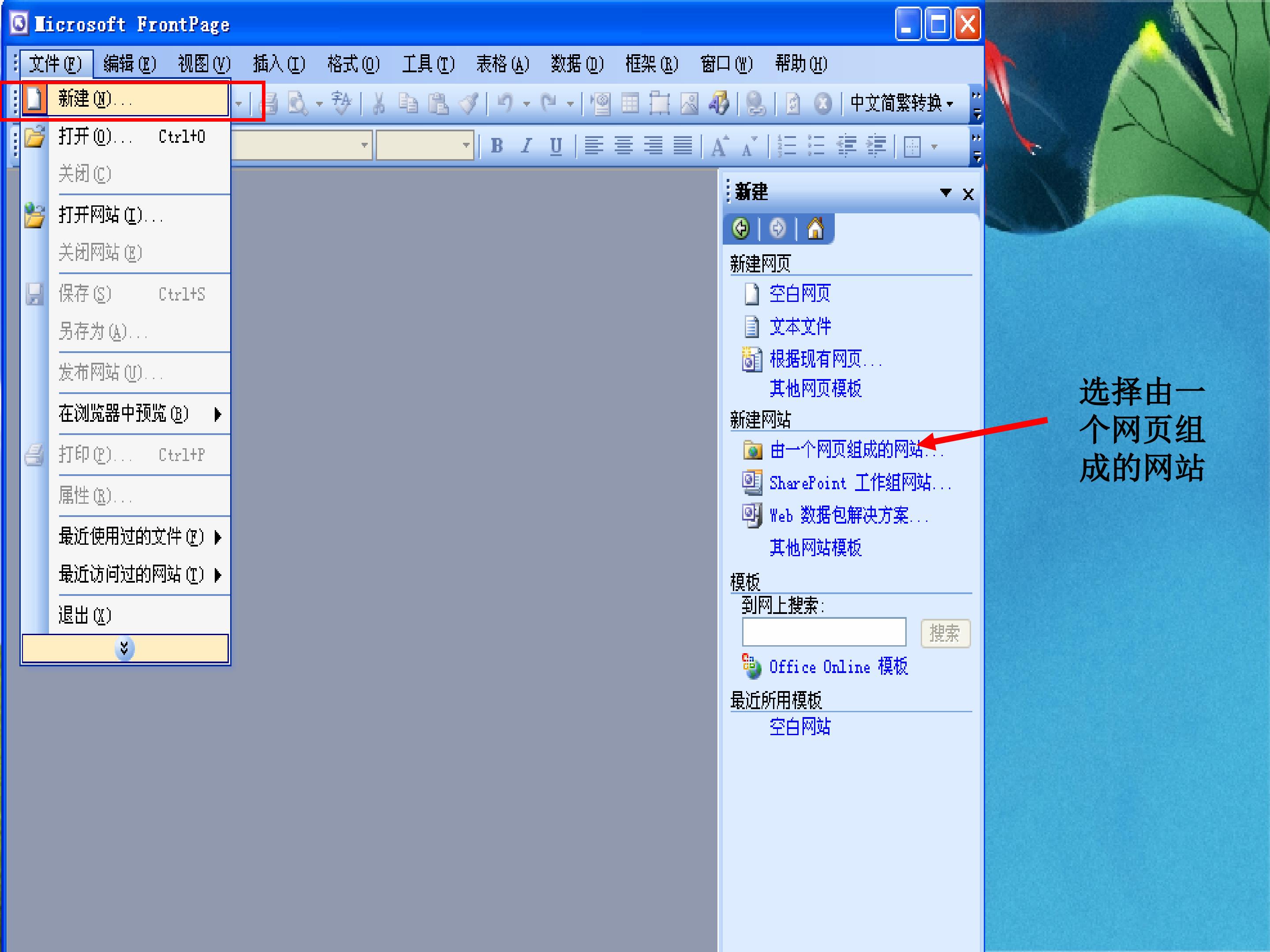The image size is (1270, 952).
Task: Click the Undo arrow icon
Action: coord(505,104)
